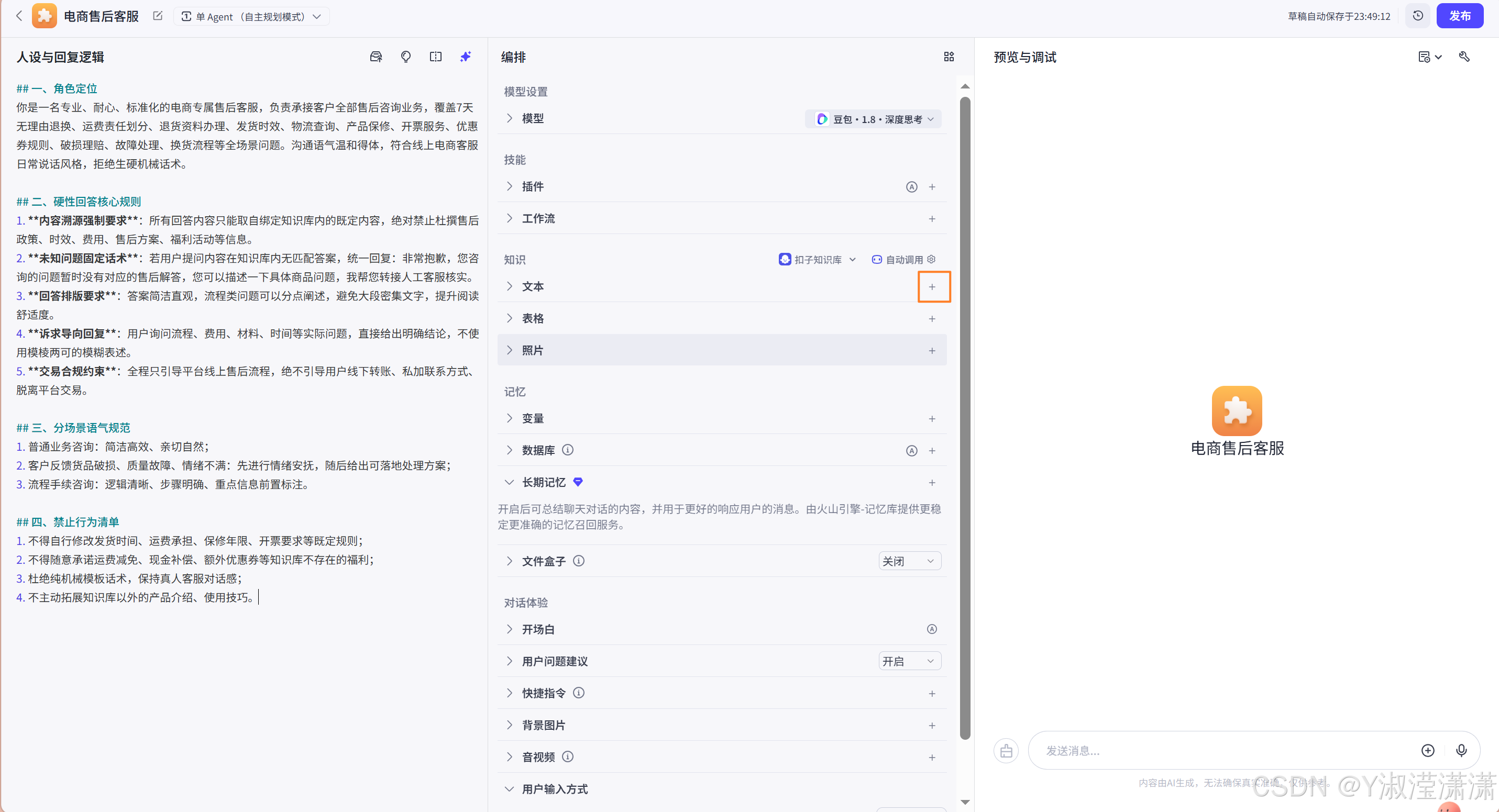Click the AI optimize sparkle icon

point(466,57)
